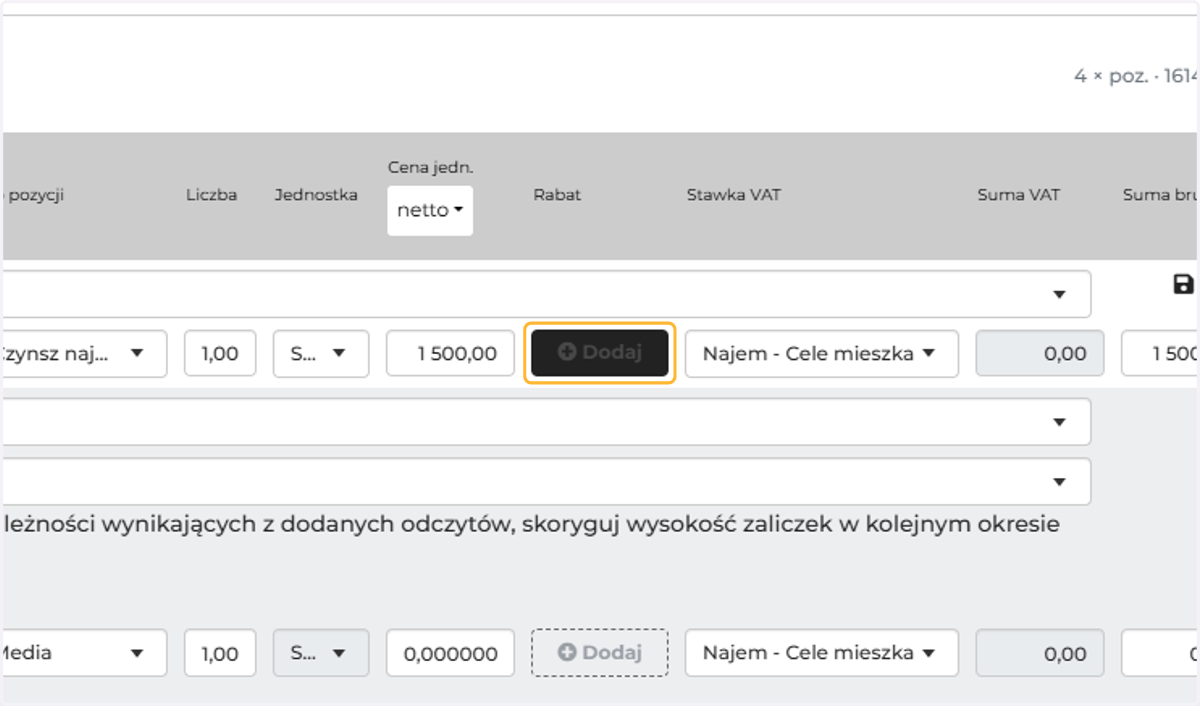This screenshot has width=1200, height=706.
Task: Open unit dropdown in Media row
Action: [321, 653]
